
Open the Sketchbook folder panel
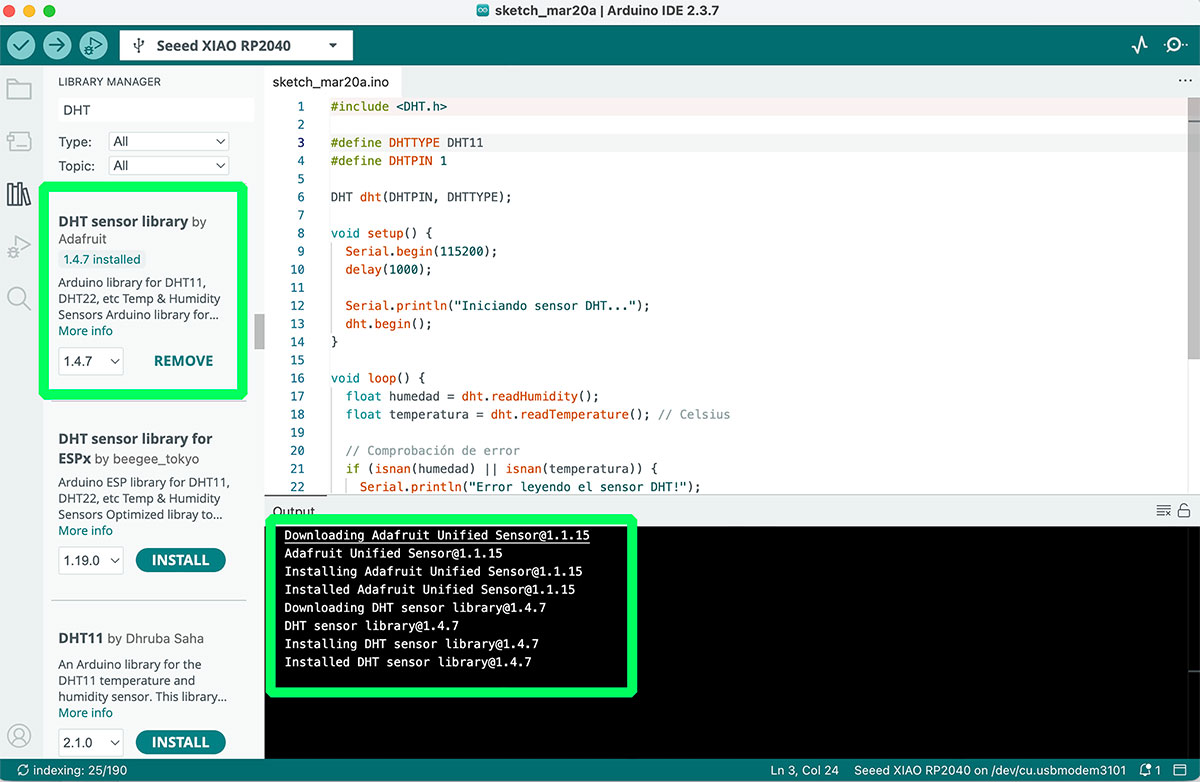19,89
